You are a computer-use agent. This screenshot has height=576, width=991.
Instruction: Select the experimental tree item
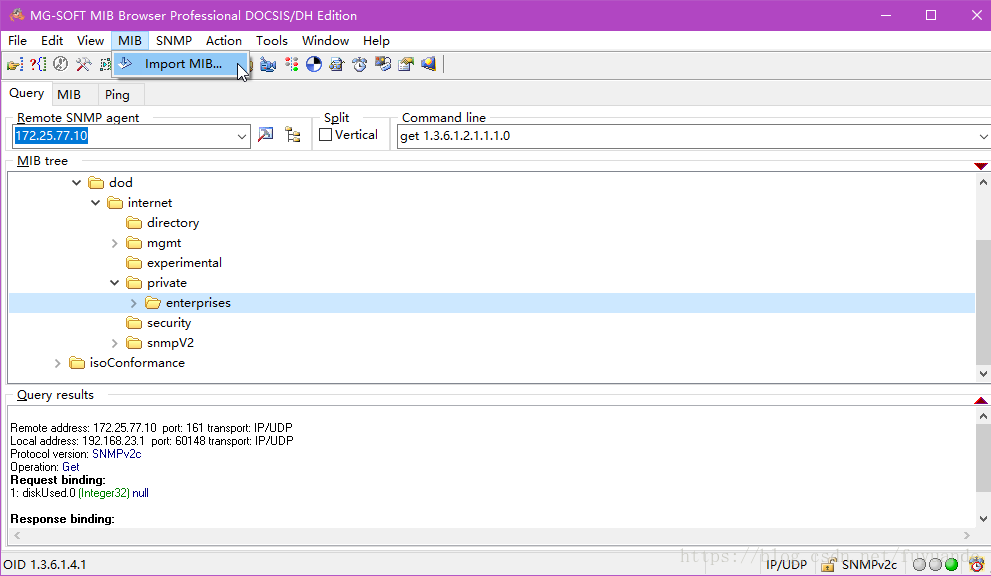(x=184, y=263)
